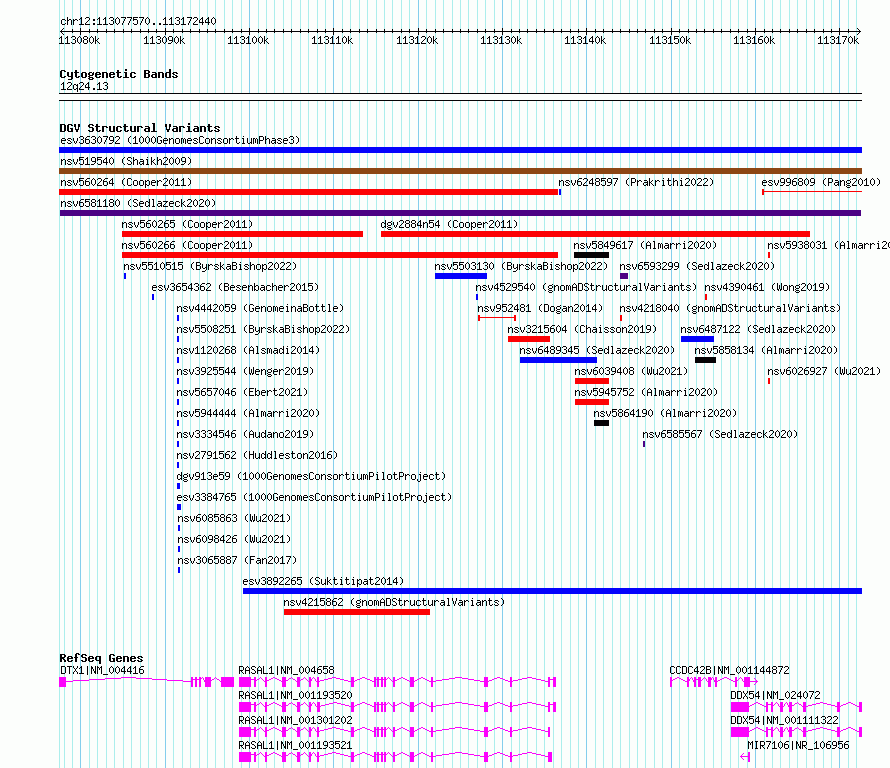The width and height of the screenshot is (890, 768).
Task: Select the nsv4390461 (Wong2019) label
Action: click(x=767, y=287)
